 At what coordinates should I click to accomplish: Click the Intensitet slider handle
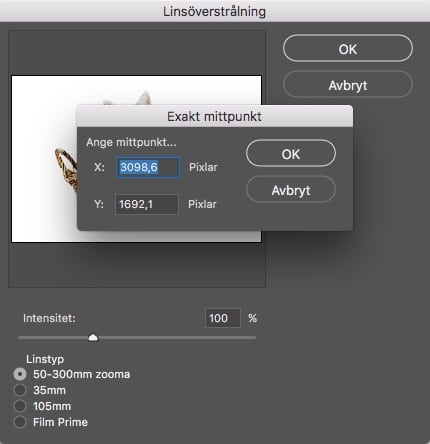point(93,337)
